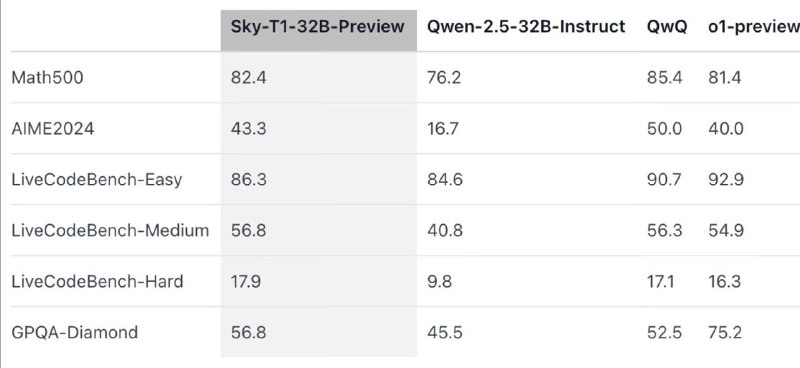Click the 85.4 QwQ Math500 value
This screenshot has height=368, width=800.
click(x=665, y=78)
